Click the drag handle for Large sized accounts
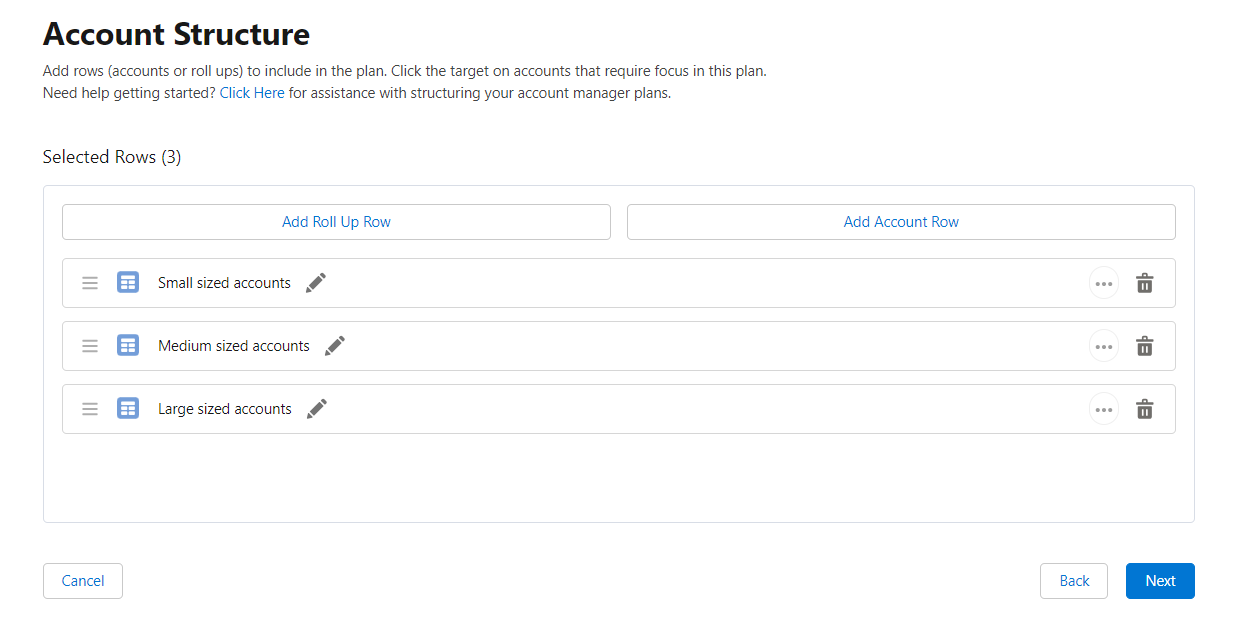 pos(90,409)
